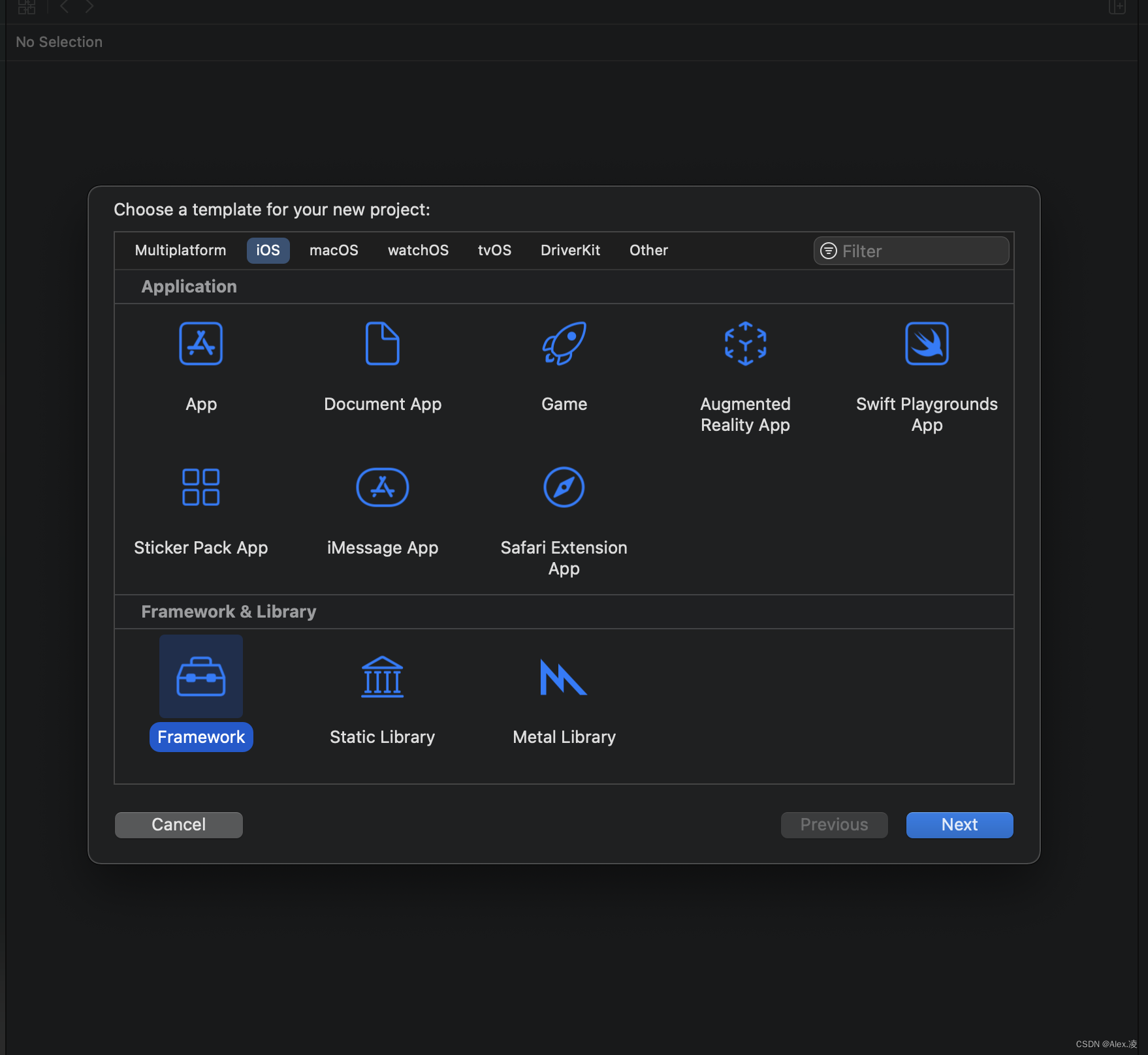Show templates in the Other tab
The width and height of the screenshot is (1148, 1055).
648,251
